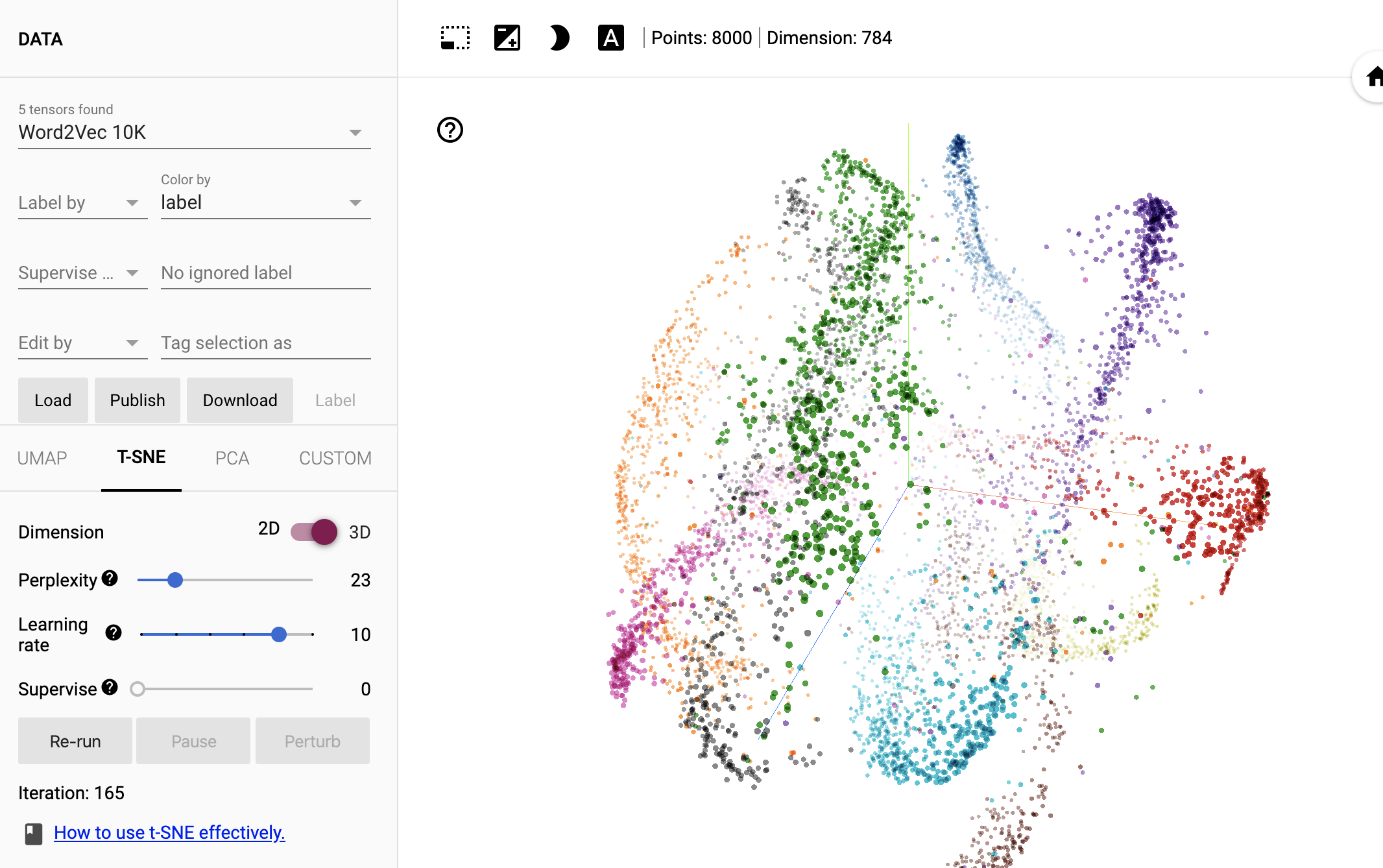Click the edit points/contrast toolbar icon
This screenshot has height=868, width=1383.
pyautogui.click(x=507, y=38)
